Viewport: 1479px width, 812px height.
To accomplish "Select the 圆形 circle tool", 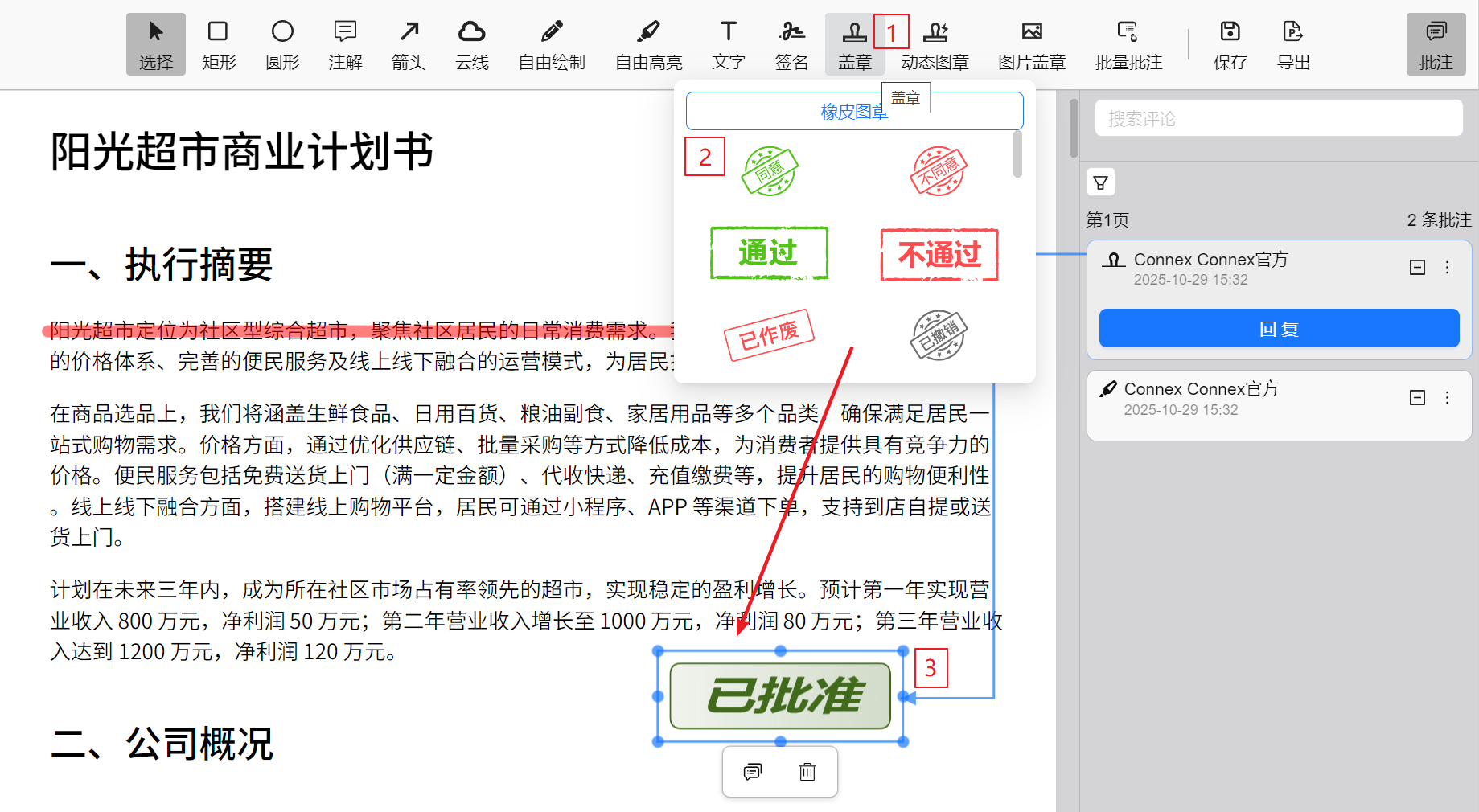I will pyautogui.click(x=282, y=44).
